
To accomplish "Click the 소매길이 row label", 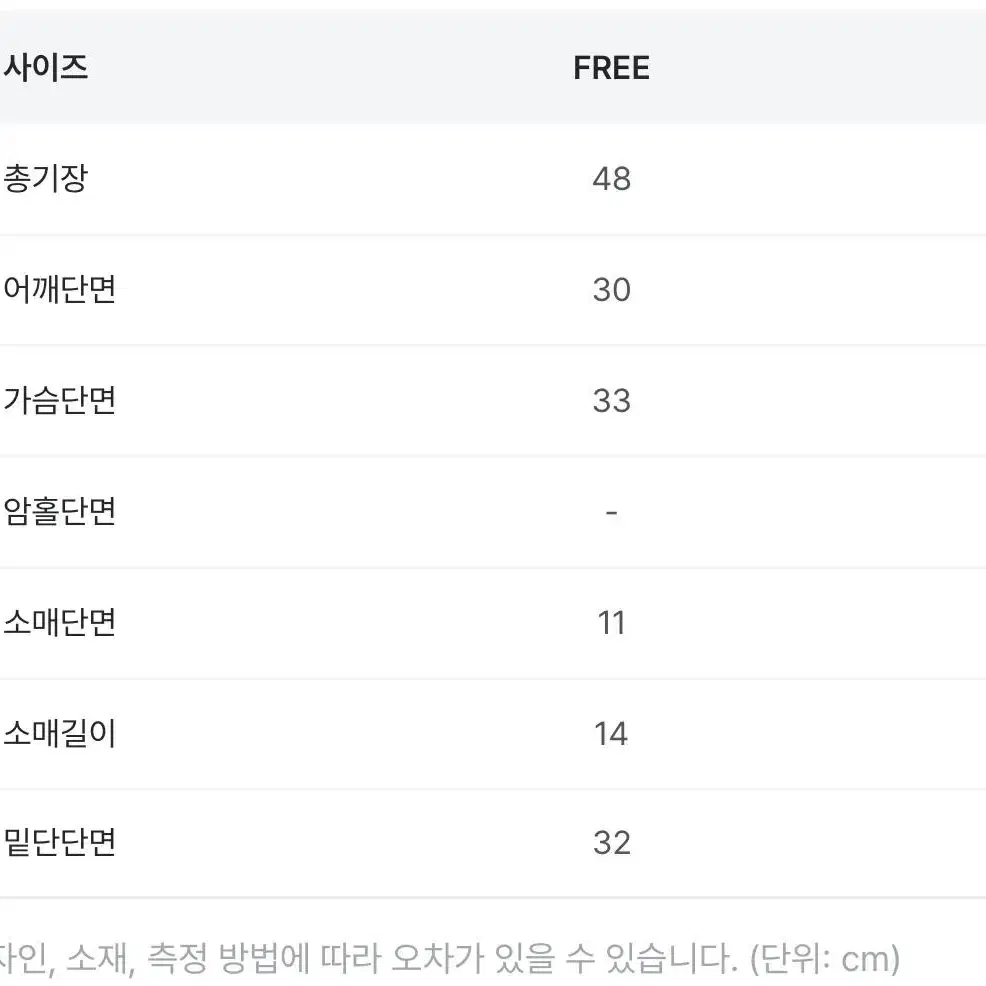I will [60, 733].
